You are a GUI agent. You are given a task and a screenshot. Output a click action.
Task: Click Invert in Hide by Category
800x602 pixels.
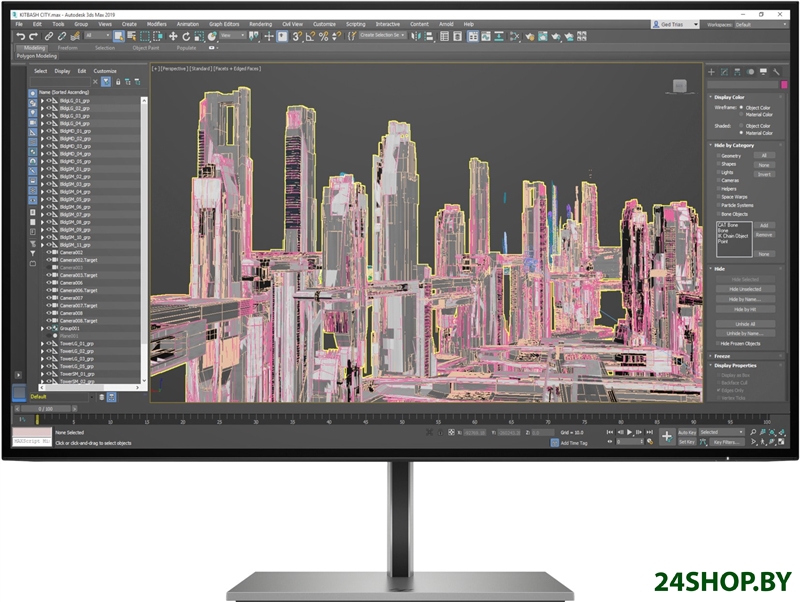tap(764, 174)
